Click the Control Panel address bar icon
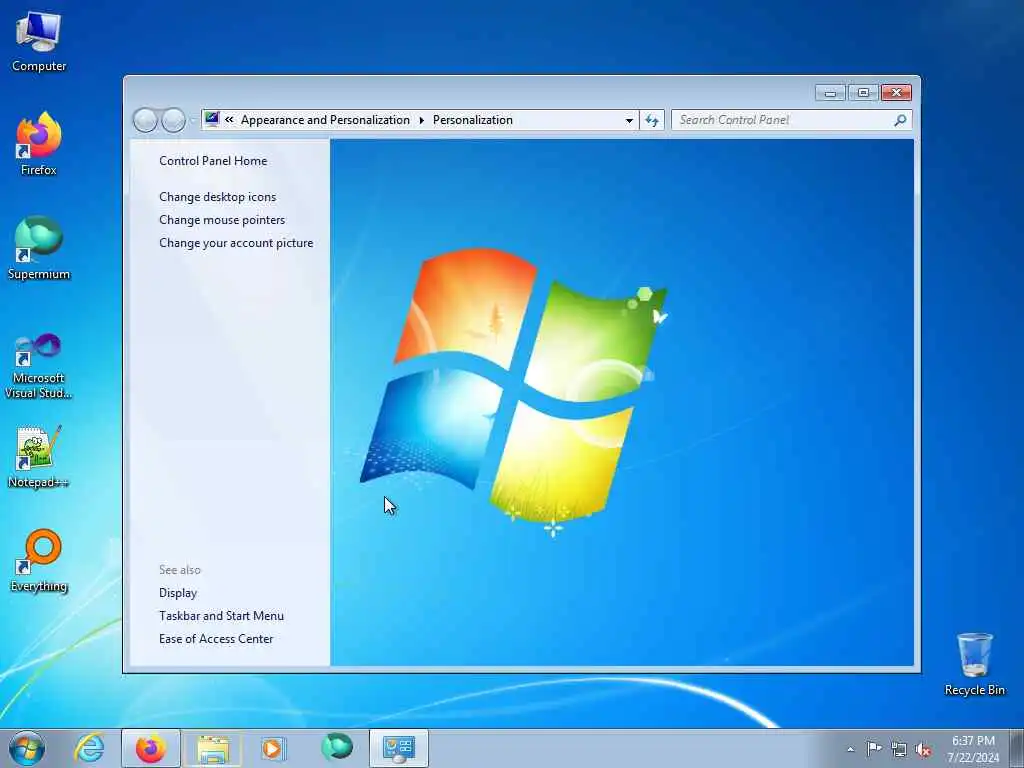Image resolution: width=1024 pixels, height=768 pixels. point(212,119)
